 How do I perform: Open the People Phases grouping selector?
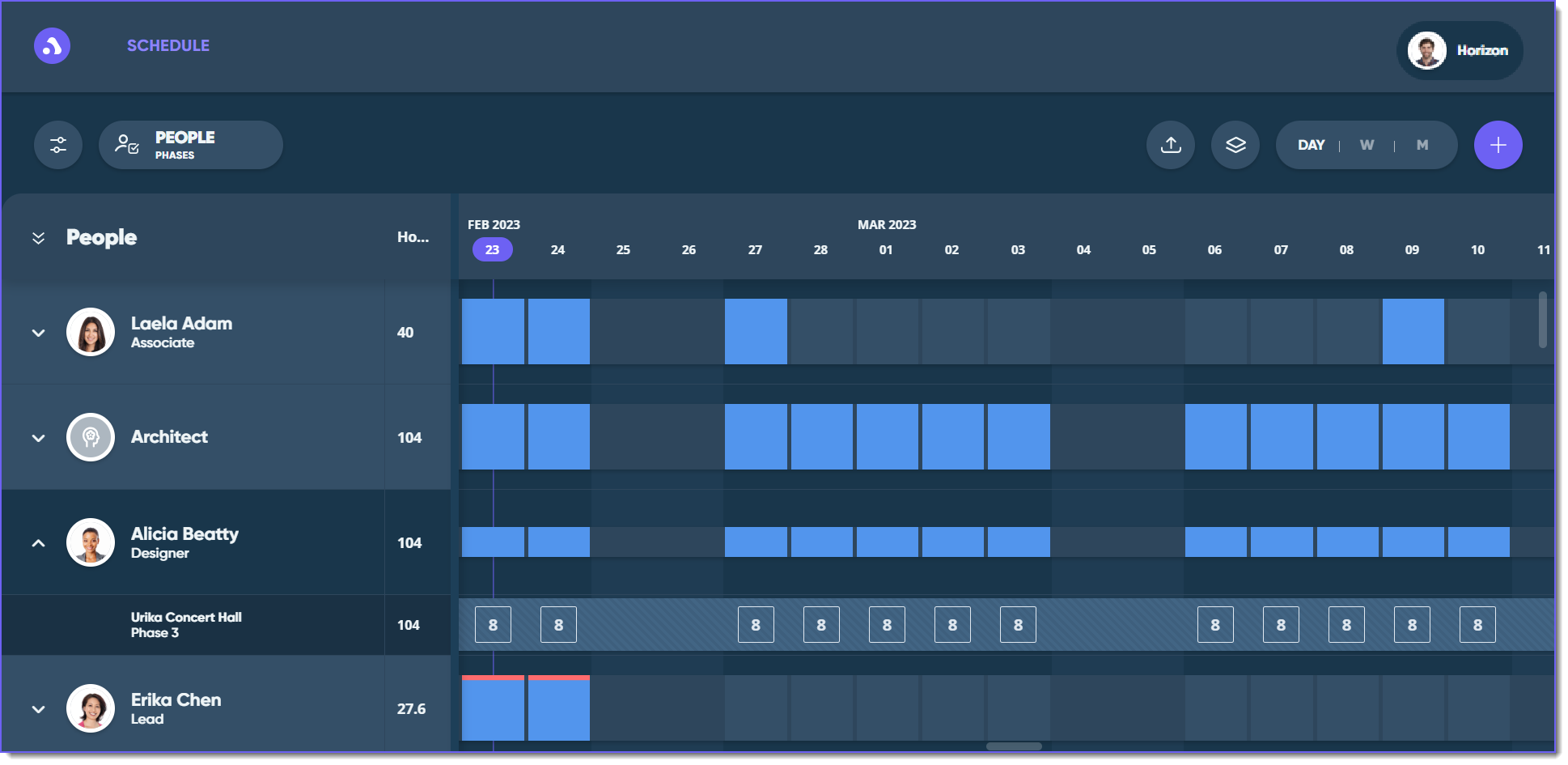tap(191, 145)
